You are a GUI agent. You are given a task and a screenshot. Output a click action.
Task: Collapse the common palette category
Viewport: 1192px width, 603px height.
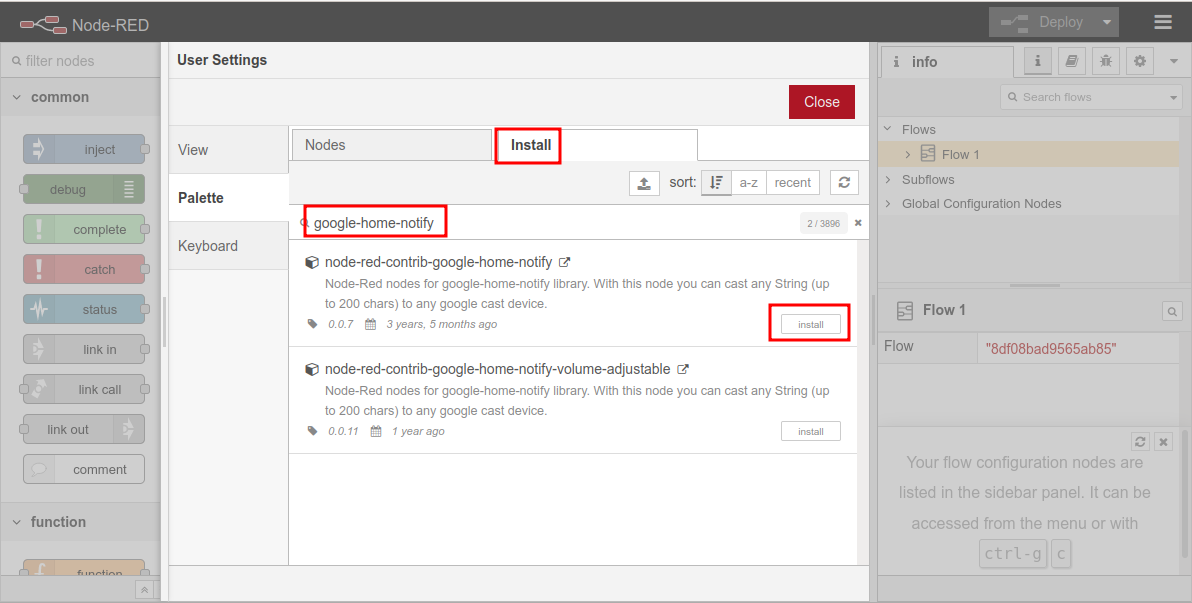(x=17, y=97)
